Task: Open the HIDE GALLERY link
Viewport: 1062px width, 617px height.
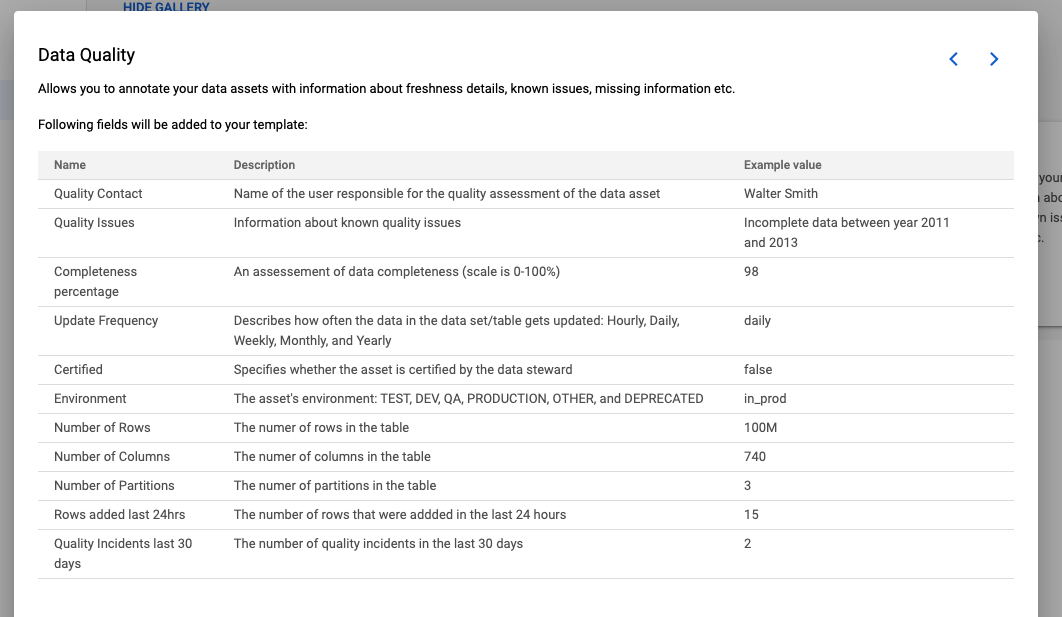Action: pyautogui.click(x=166, y=7)
